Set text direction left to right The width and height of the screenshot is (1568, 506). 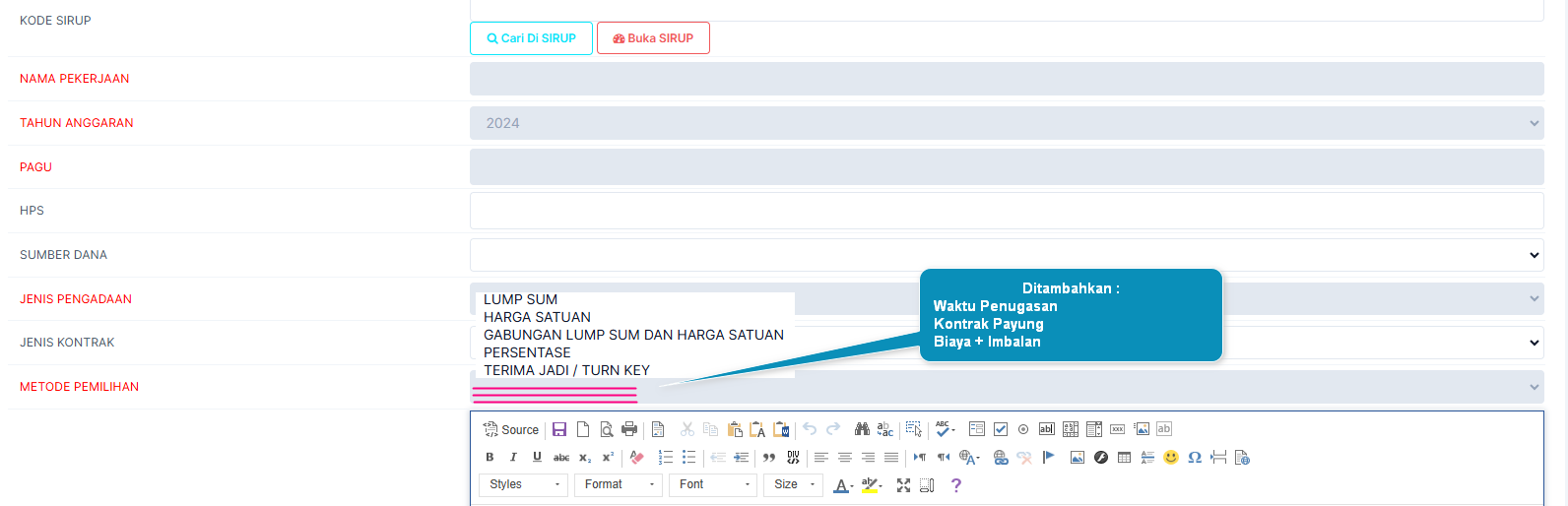point(920,457)
